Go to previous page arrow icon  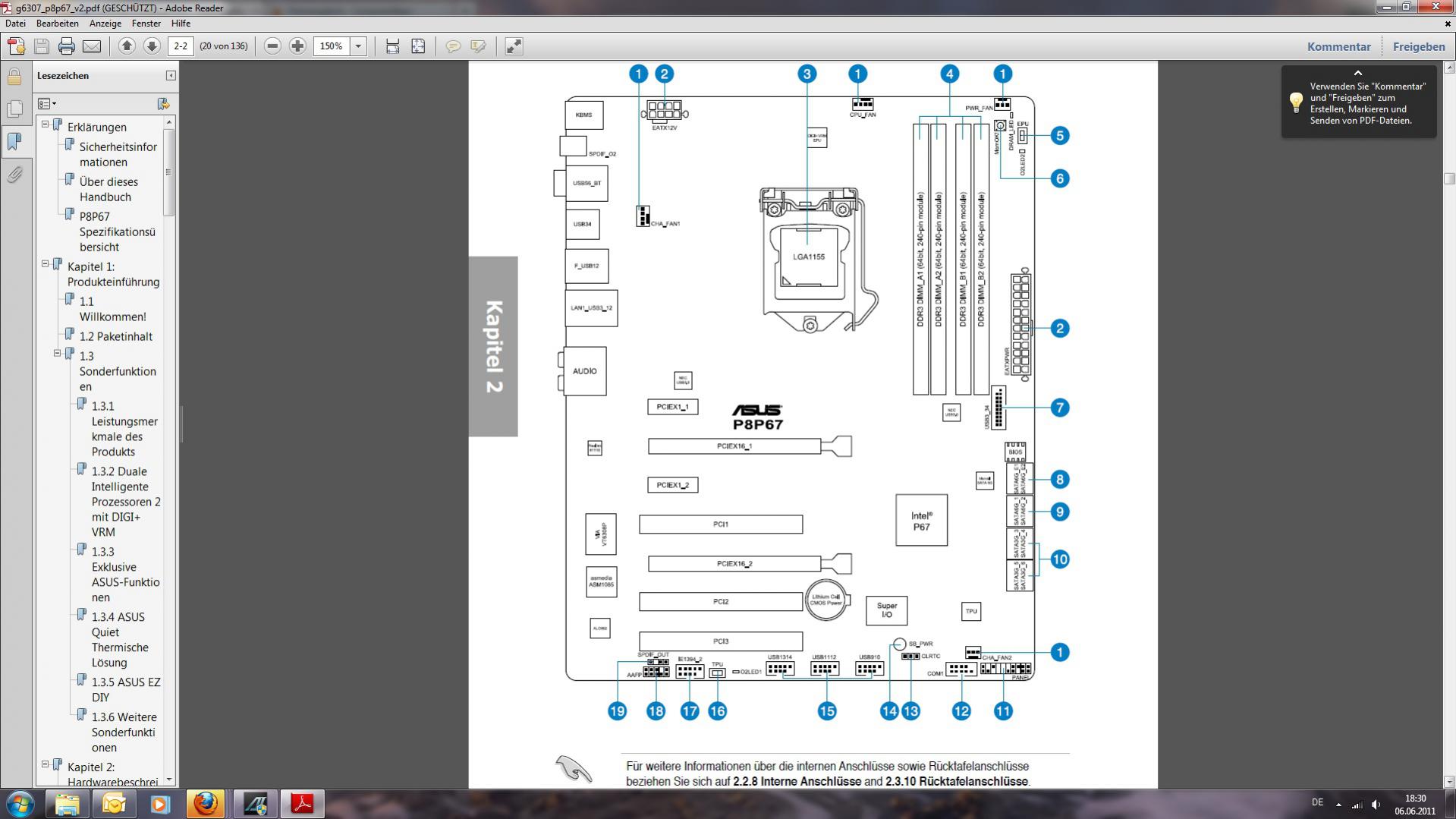(x=127, y=46)
